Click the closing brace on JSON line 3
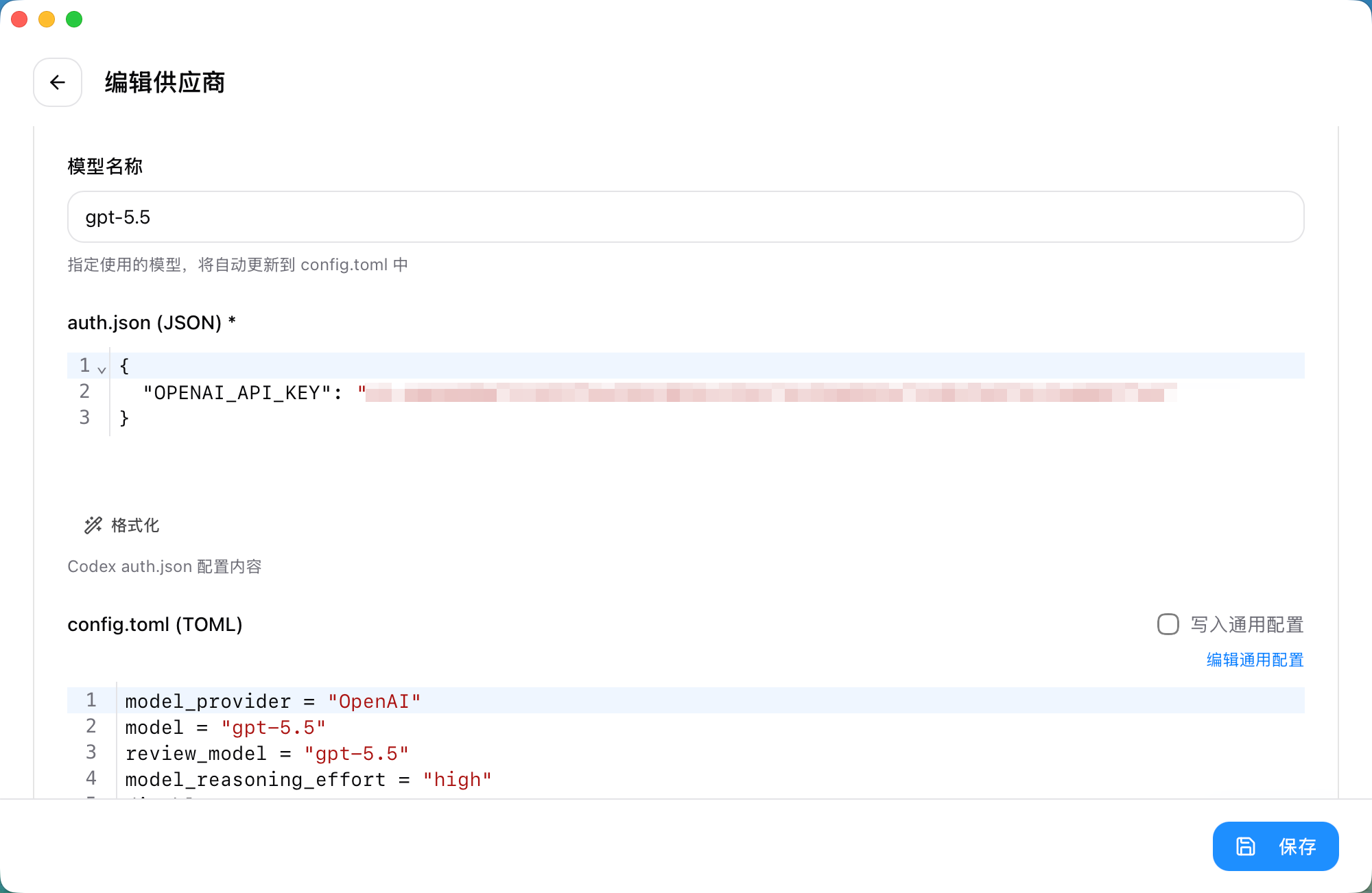Image resolution: width=1372 pixels, height=893 pixels. point(124,418)
